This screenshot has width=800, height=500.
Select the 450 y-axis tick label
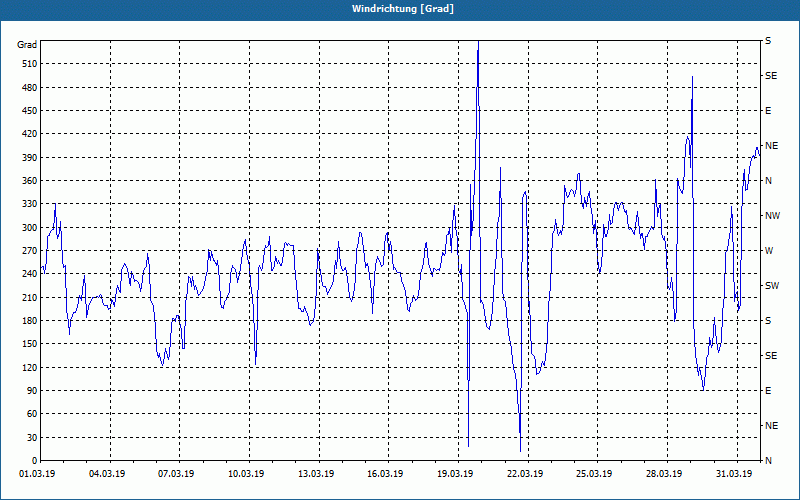(x=30, y=111)
